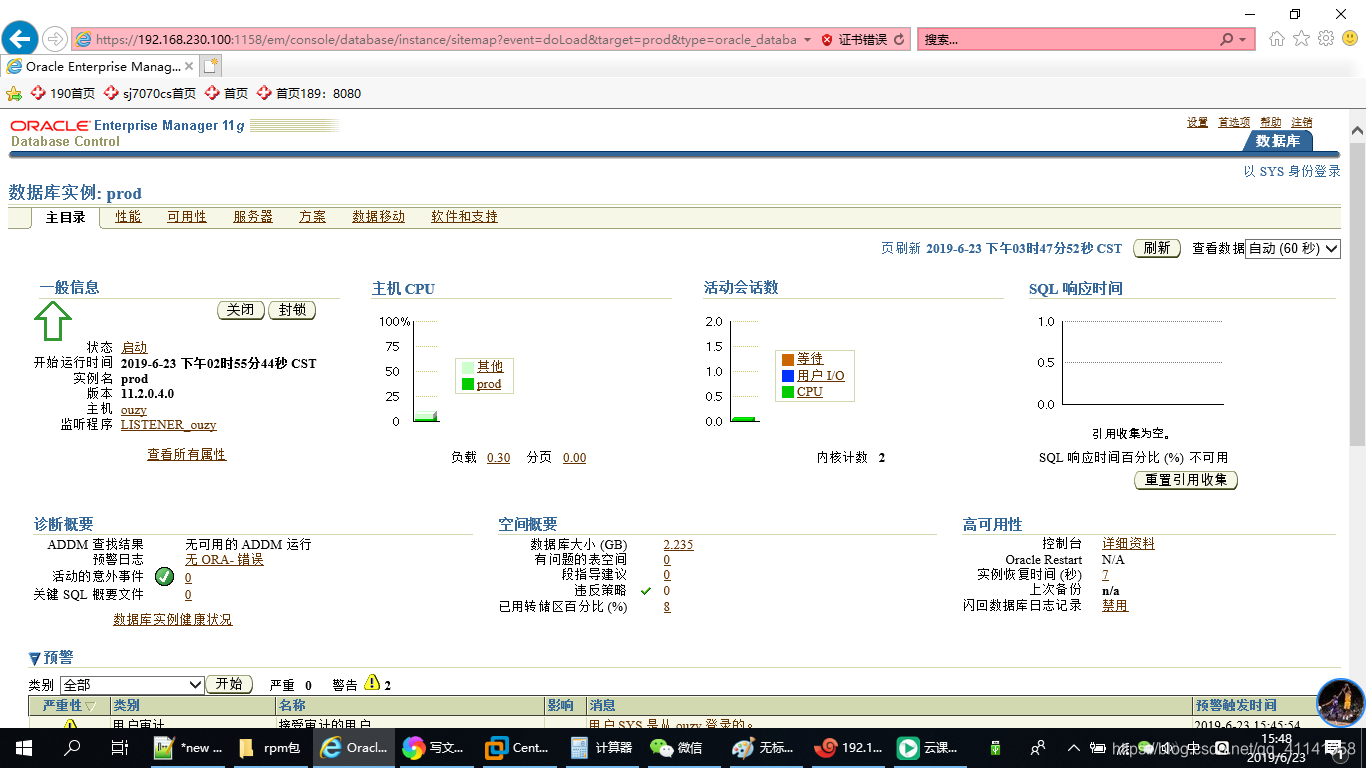The width and height of the screenshot is (1366, 768).
Task: Switch to the 可用性 tab
Action: pos(187,217)
